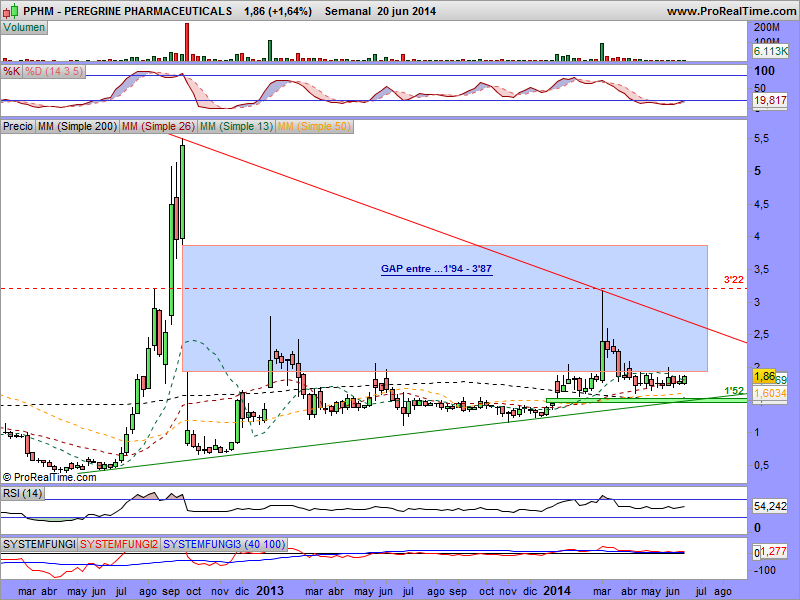Open MM (Simple 13) moving average settings
Screen dimensions: 800x600
pos(236,126)
